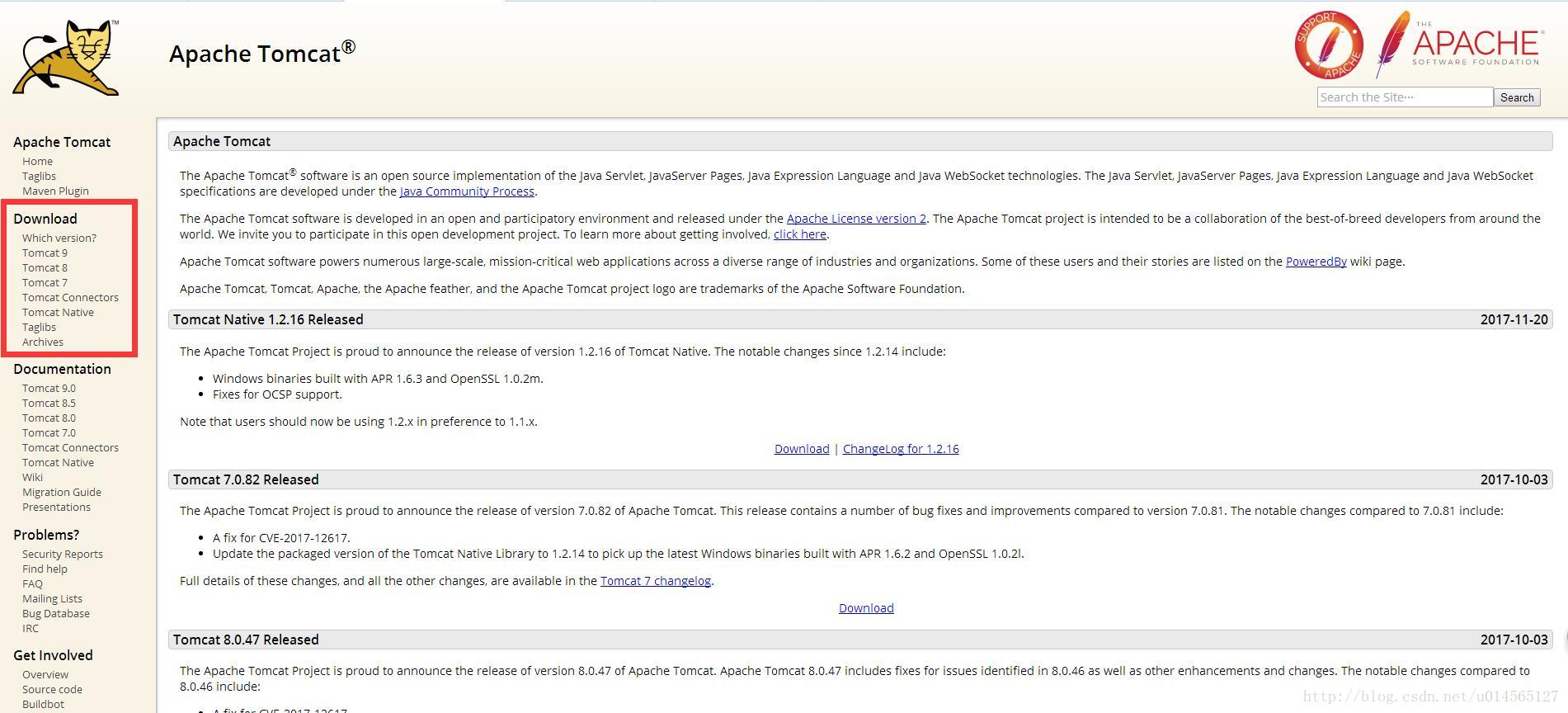
Task: Open Tomcat Connectors under Download
Action: point(70,297)
